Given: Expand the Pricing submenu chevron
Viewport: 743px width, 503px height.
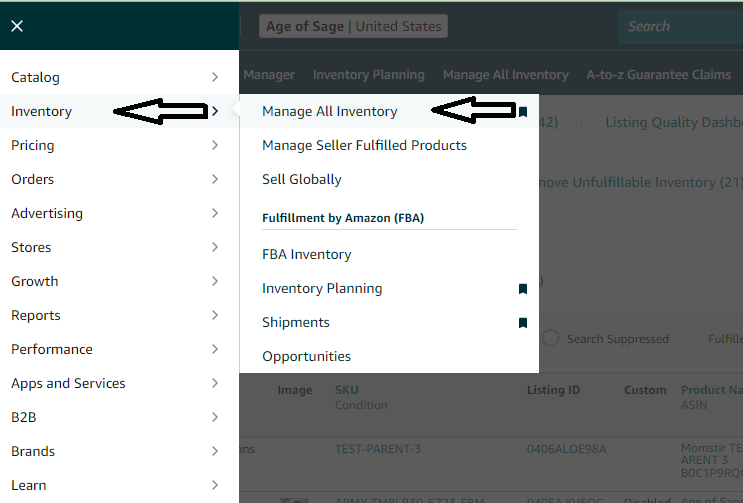Looking at the screenshot, I should click(215, 145).
